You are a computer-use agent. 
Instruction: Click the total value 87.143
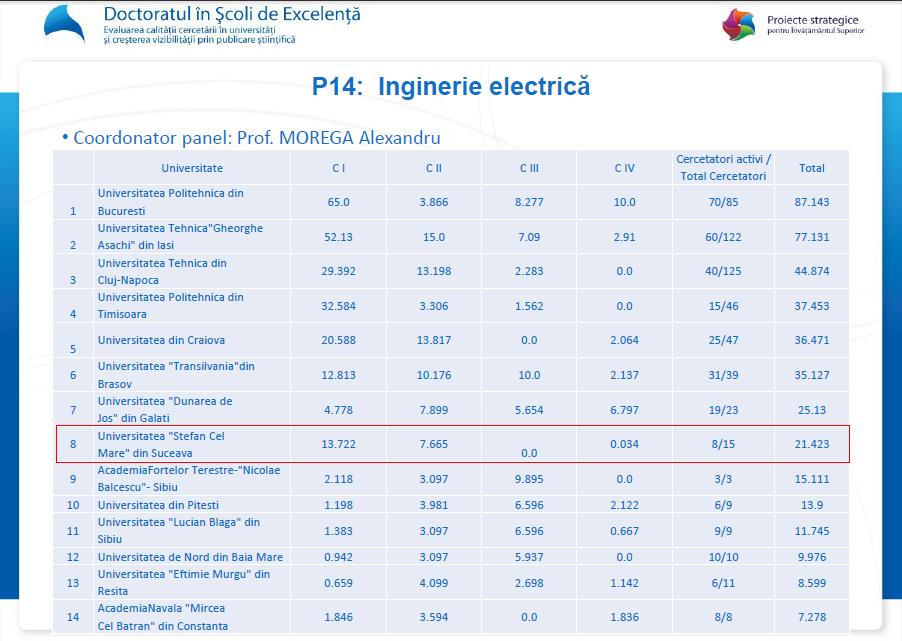click(x=811, y=202)
